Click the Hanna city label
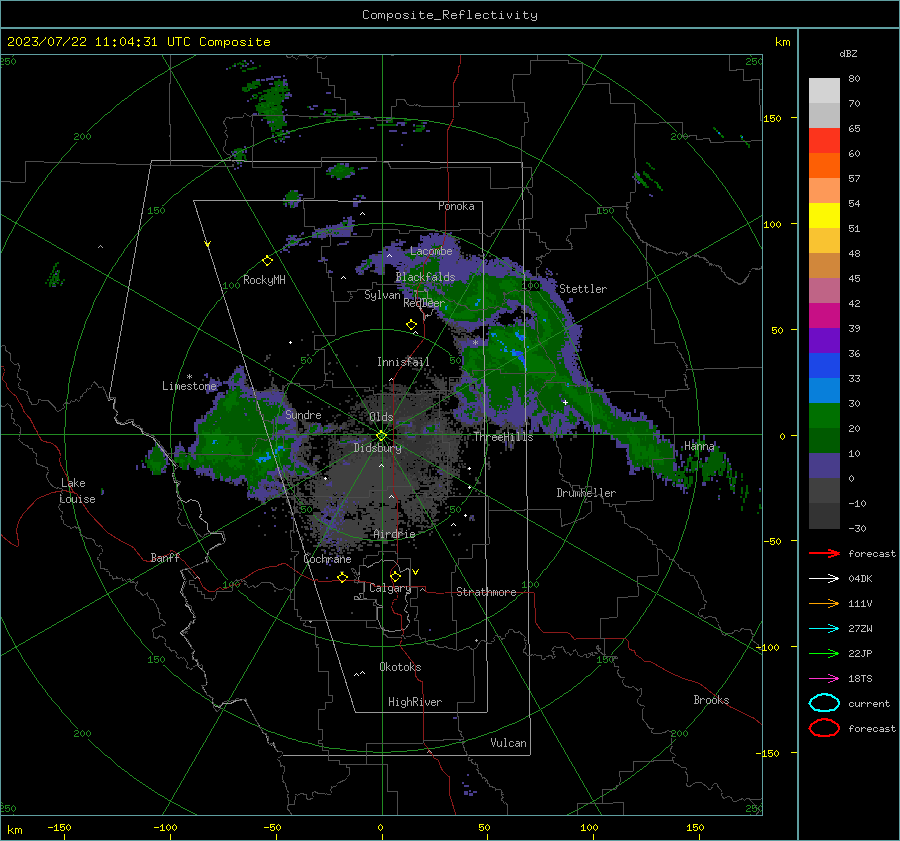This screenshot has width=900, height=841. (699, 446)
